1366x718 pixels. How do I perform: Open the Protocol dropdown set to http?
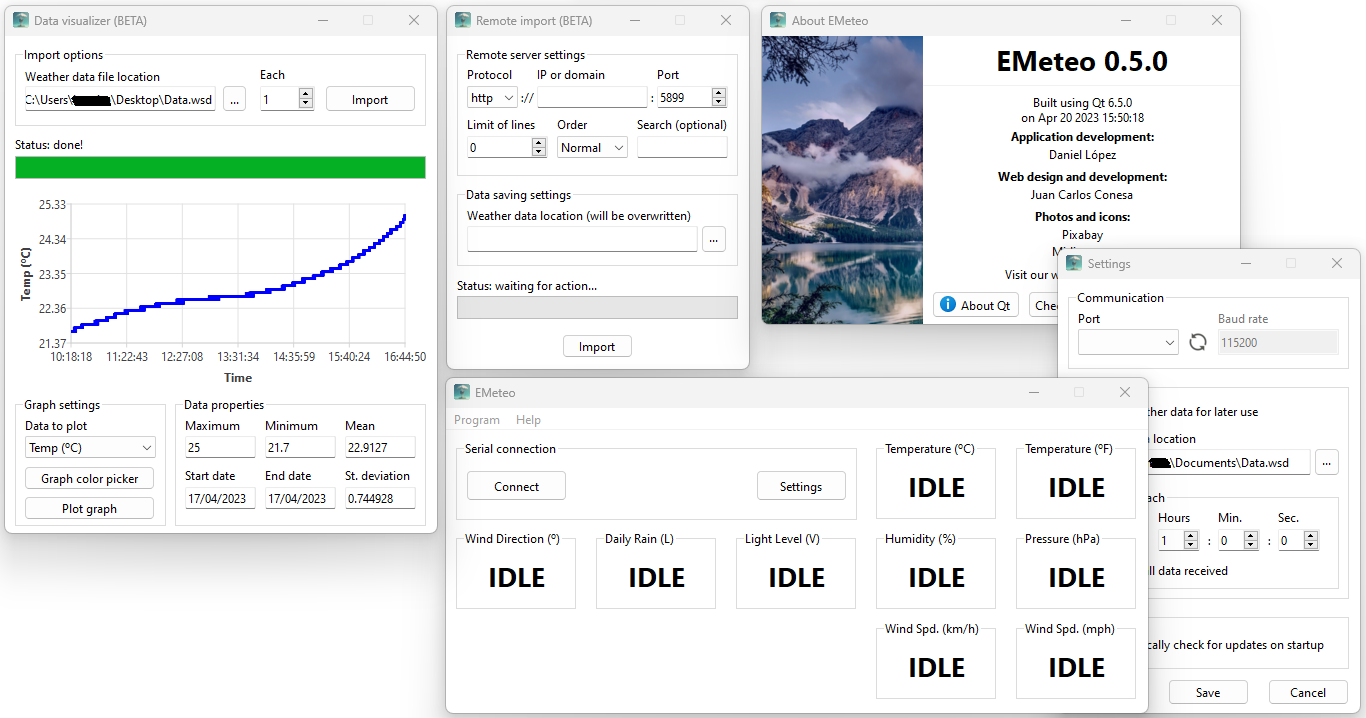pyautogui.click(x=491, y=97)
